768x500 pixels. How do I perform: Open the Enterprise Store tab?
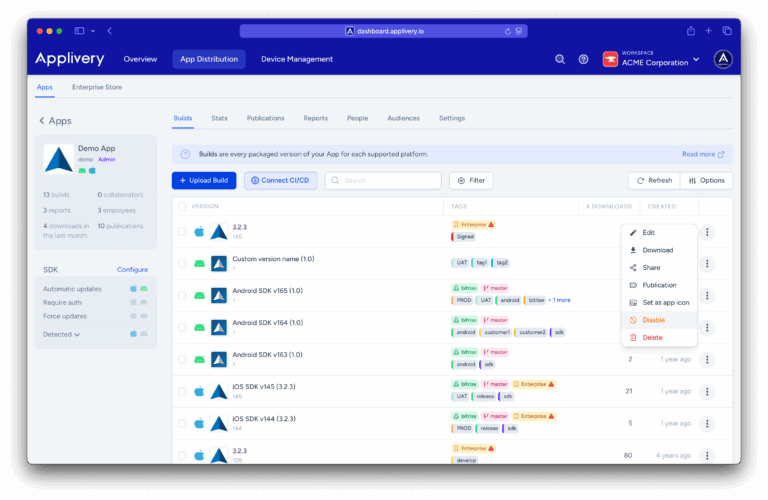click(x=97, y=87)
